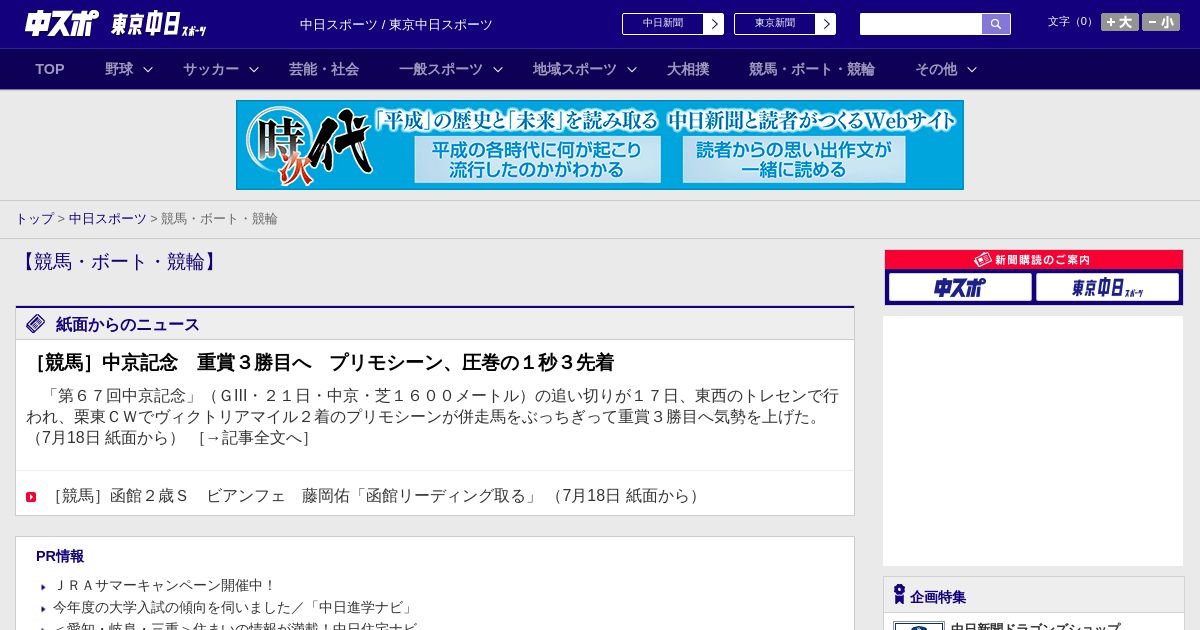Open 中日新聞ドラゴンズショップ thumbnail

pyautogui.click(x=919, y=626)
